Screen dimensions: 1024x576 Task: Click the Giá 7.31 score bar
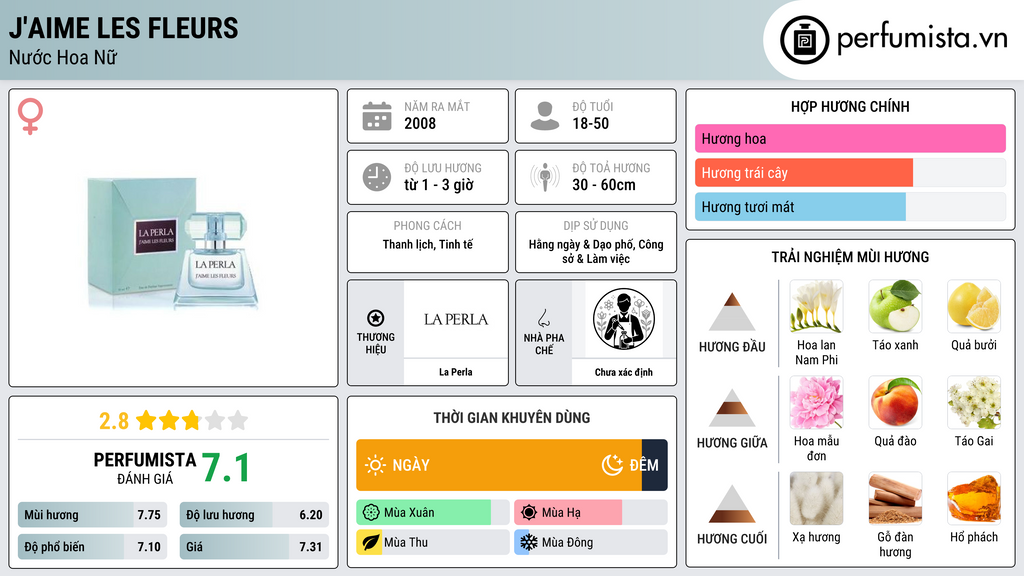point(254,547)
